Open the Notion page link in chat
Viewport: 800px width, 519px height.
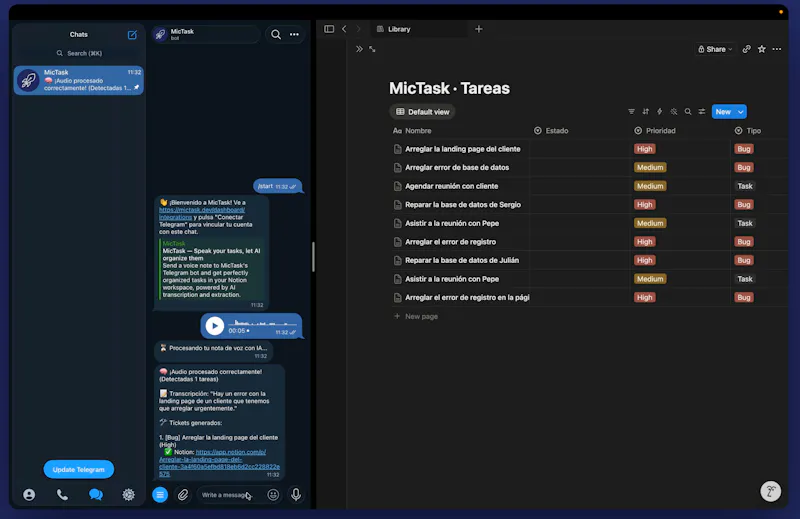(x=219, y=463)
